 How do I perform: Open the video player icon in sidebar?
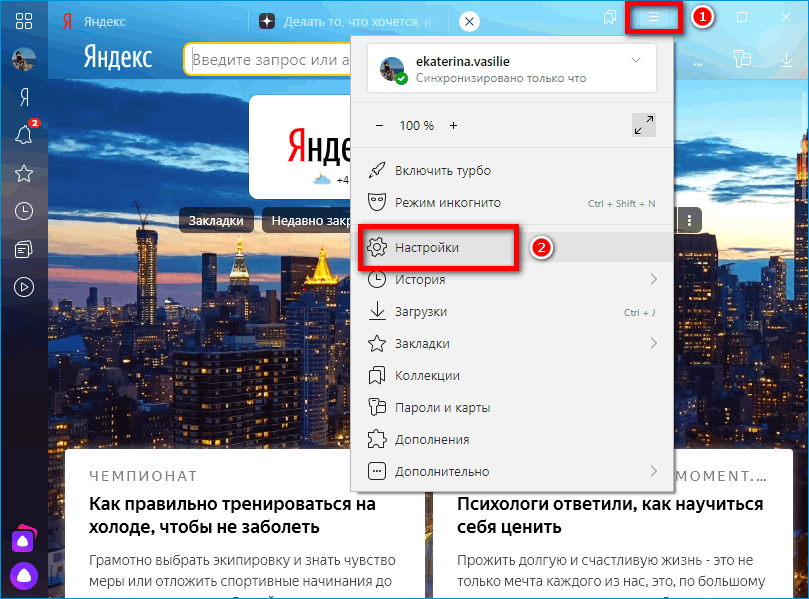point(23,287)
